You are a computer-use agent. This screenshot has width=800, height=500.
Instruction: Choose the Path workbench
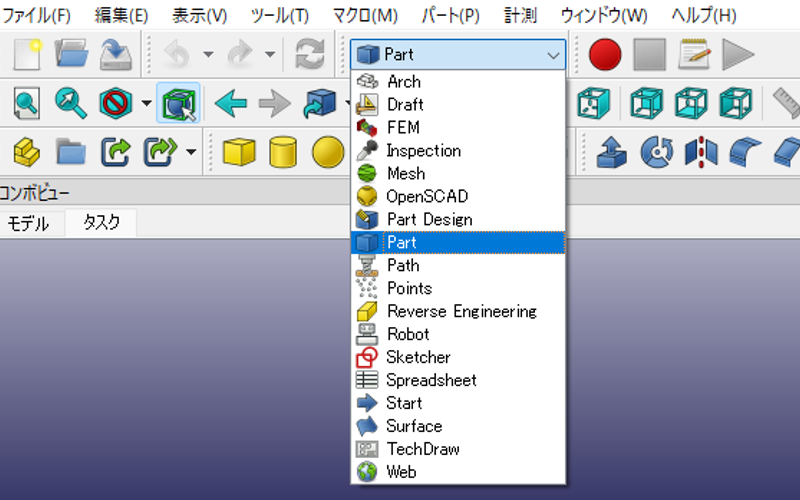(458, 265)
